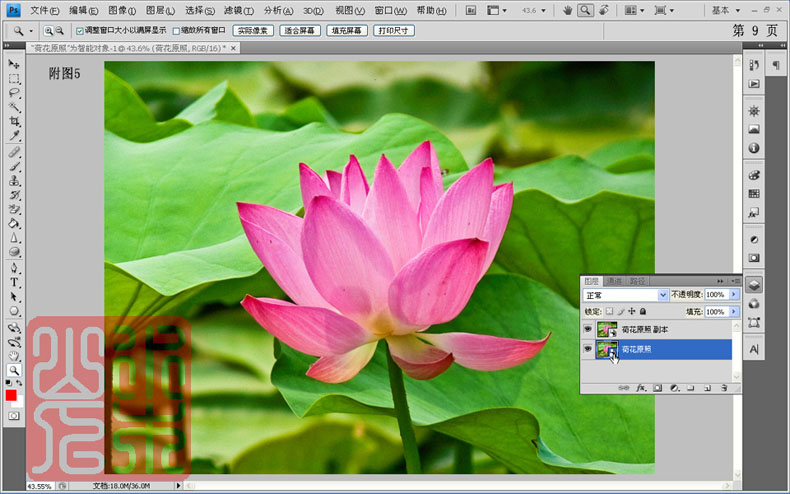
Task: Select the 3D Rotate tool
Action: pyautogui.click(x=14, y=328)
